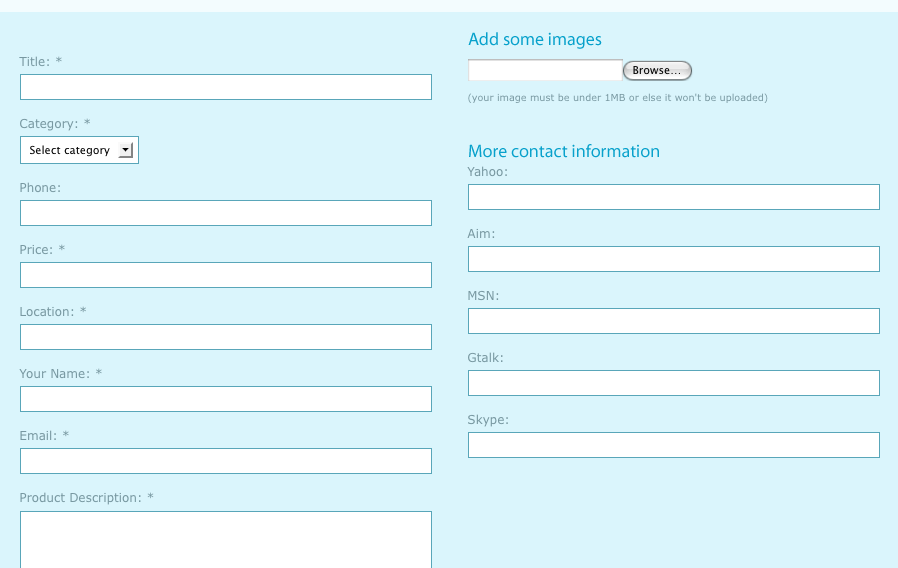Click the Product Description text area

tap(226, 539)
